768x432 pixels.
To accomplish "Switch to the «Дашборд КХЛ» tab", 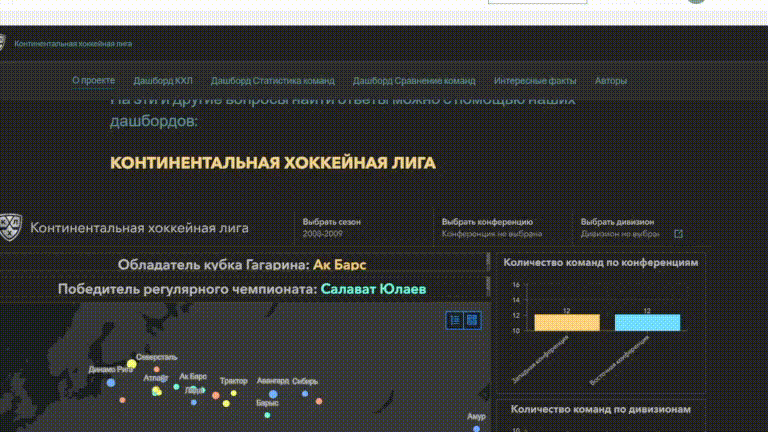I will 163,81.
